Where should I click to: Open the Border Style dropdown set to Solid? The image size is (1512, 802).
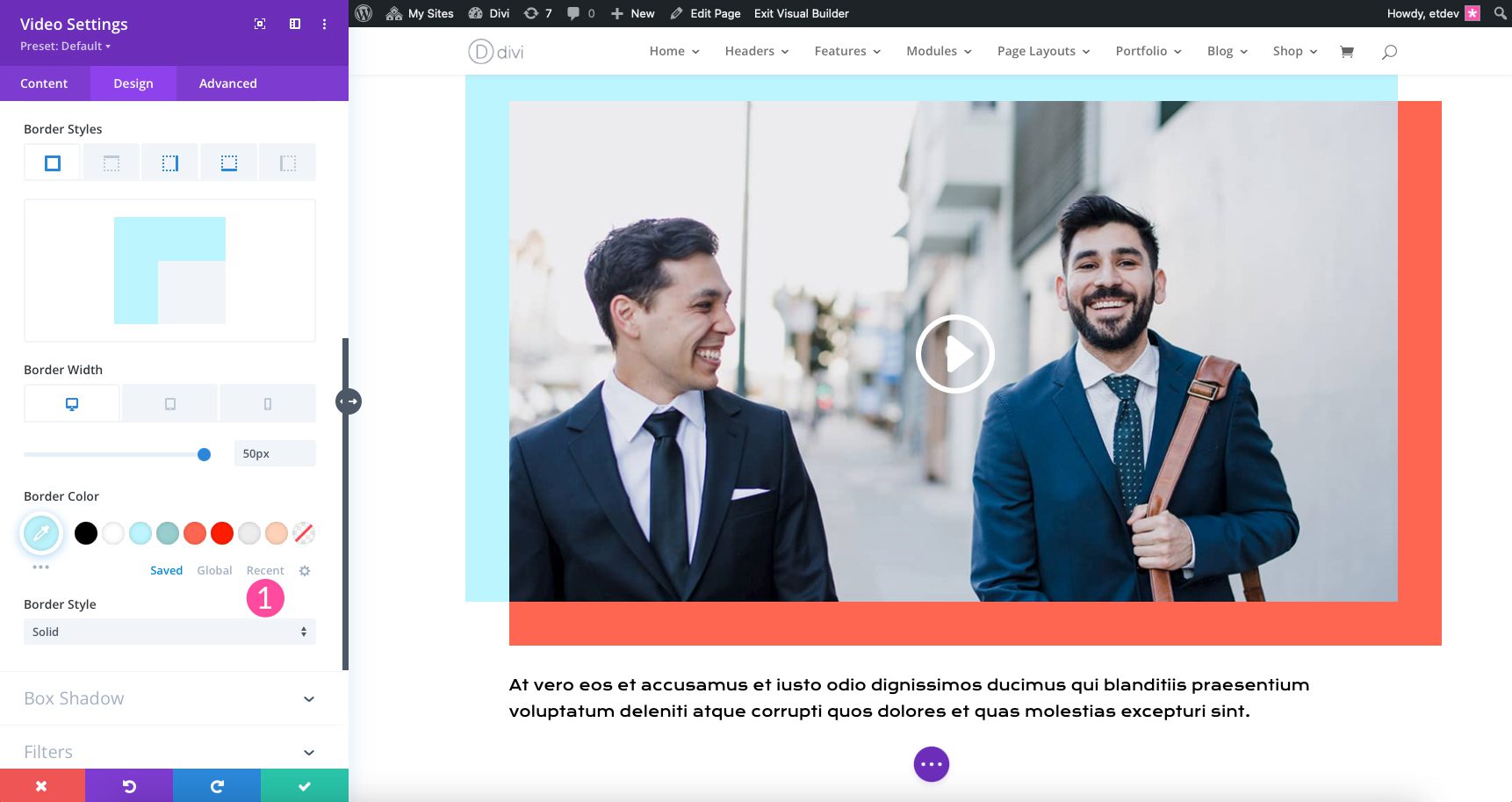169,632
